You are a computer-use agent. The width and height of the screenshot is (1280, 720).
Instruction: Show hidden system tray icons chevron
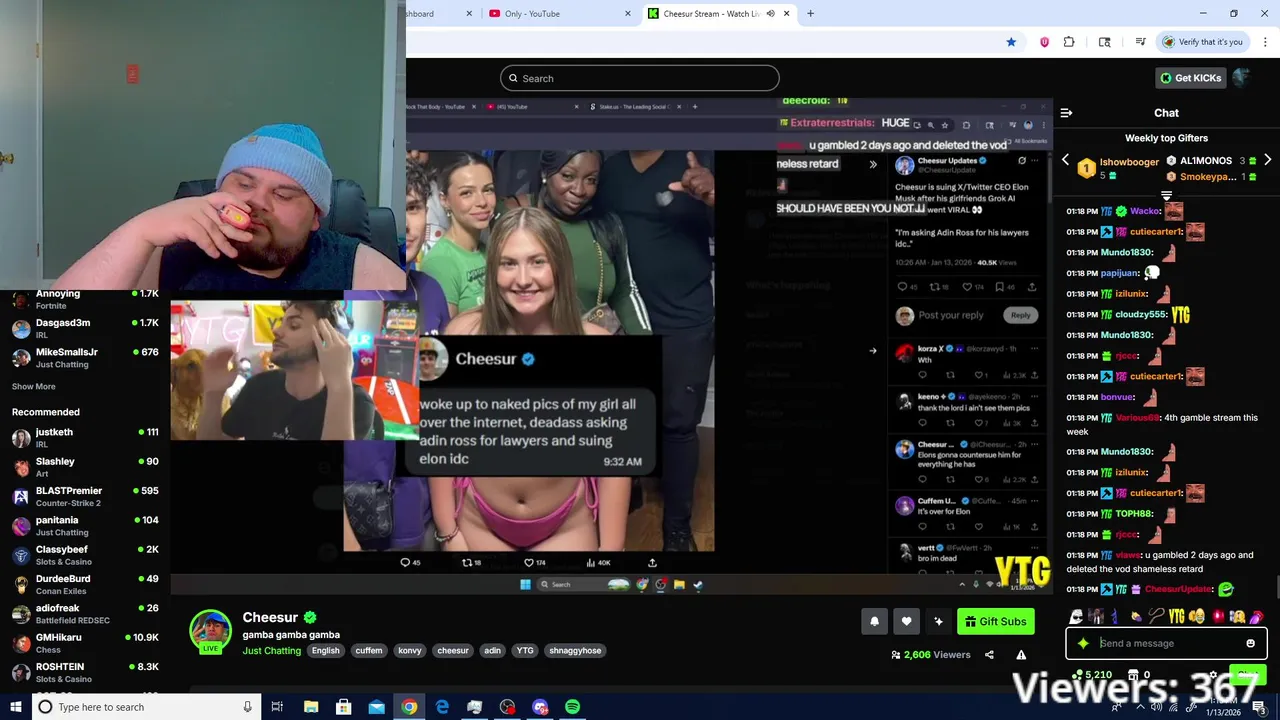point(1140,707)
